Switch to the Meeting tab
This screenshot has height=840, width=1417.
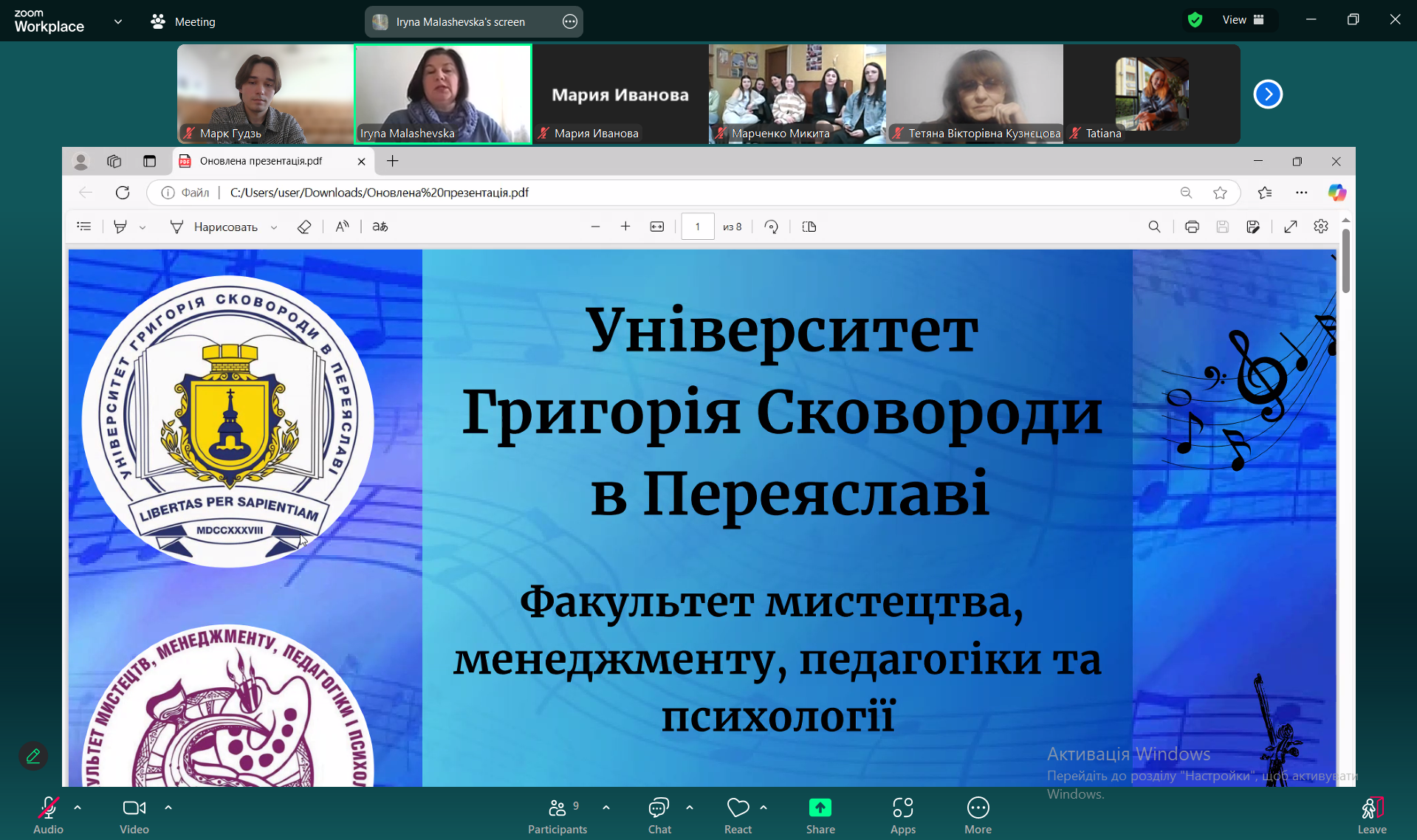click(x=183, y=21)
